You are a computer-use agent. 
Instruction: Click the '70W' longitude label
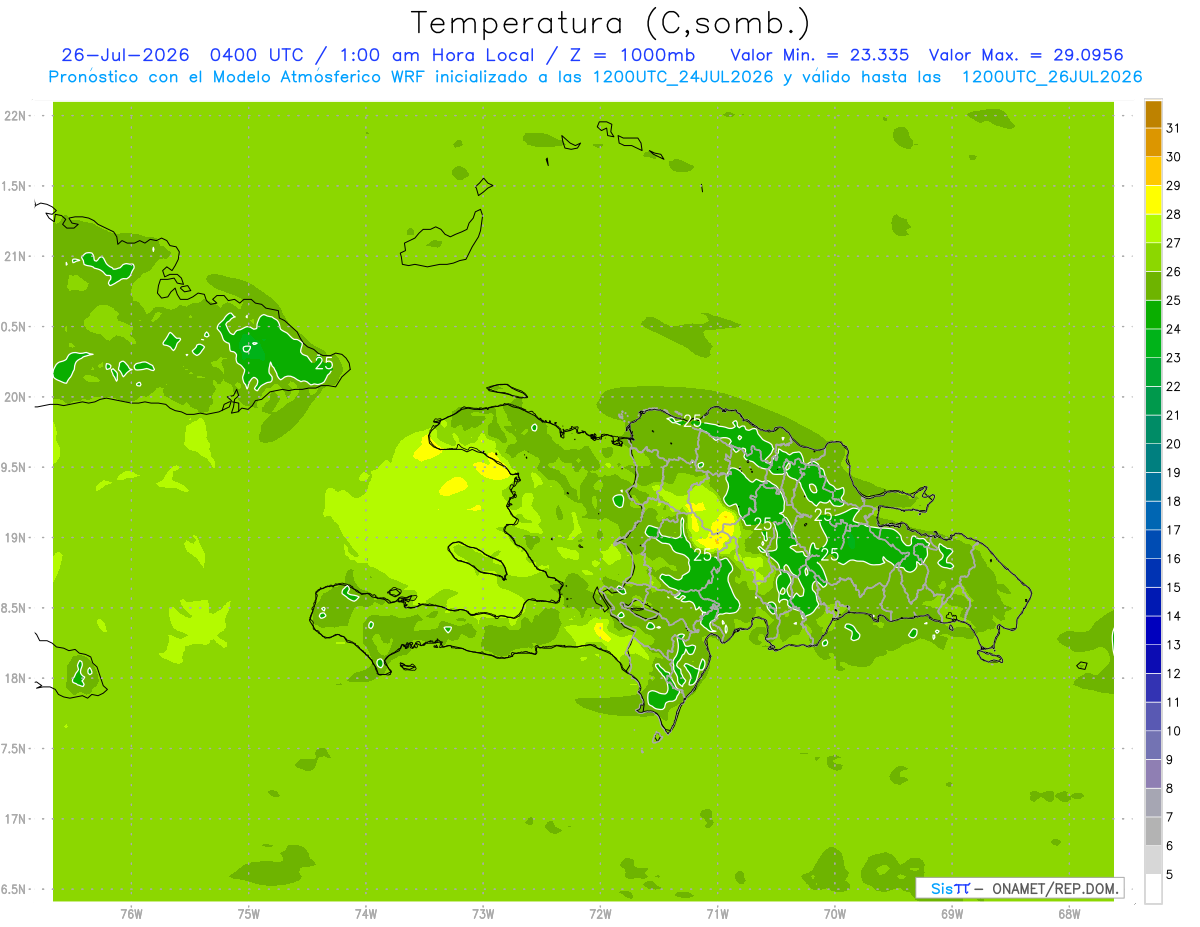pos(834,913)
